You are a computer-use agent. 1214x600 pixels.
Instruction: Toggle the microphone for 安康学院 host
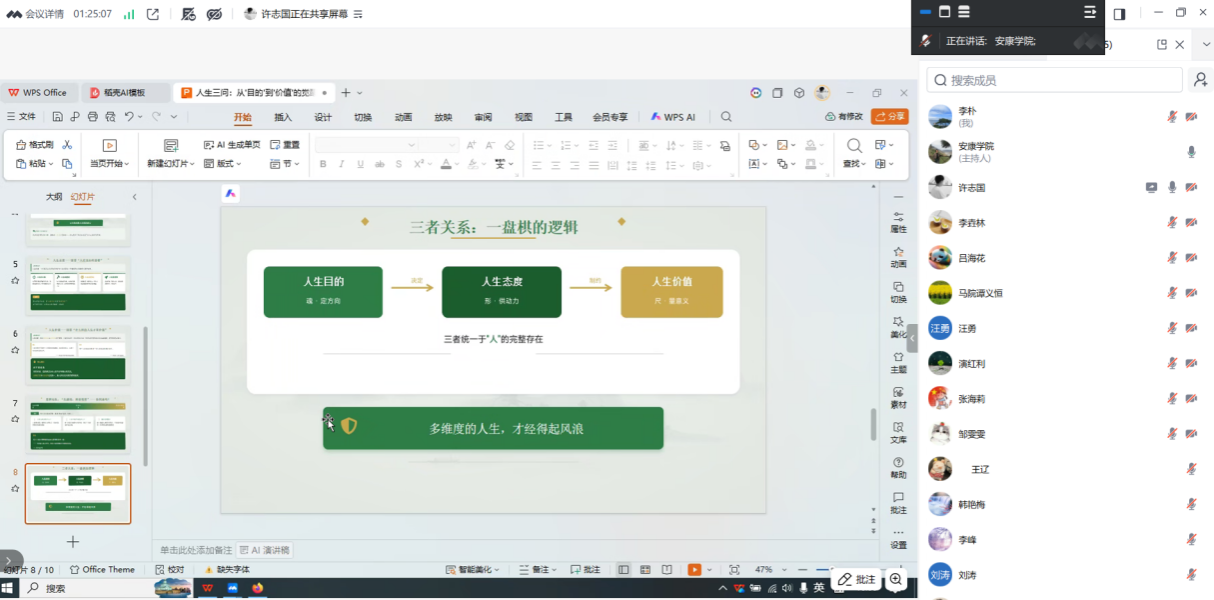tap(1191, 152)
